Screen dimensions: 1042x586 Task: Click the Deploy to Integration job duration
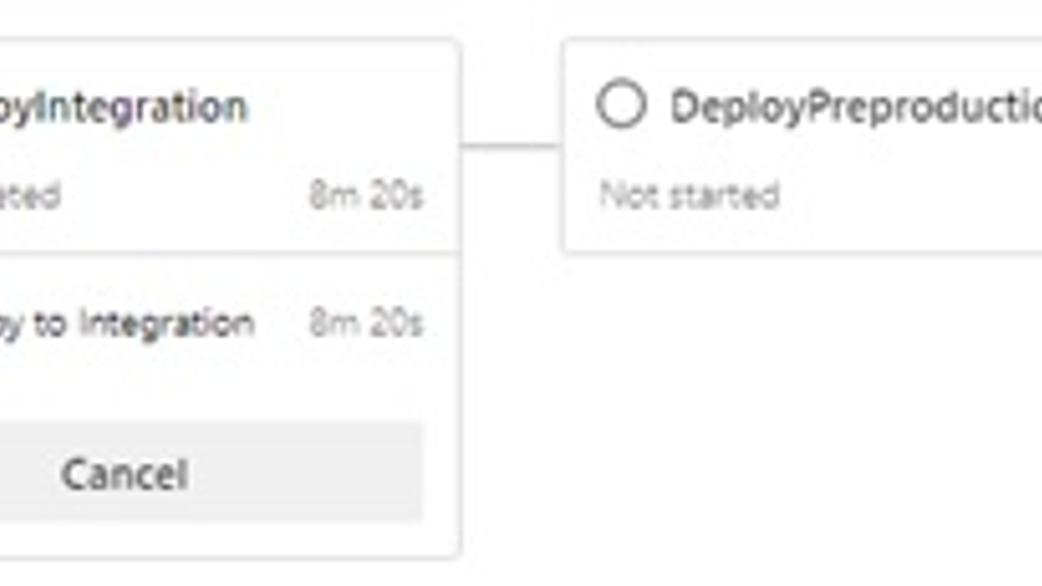[366, 323]
